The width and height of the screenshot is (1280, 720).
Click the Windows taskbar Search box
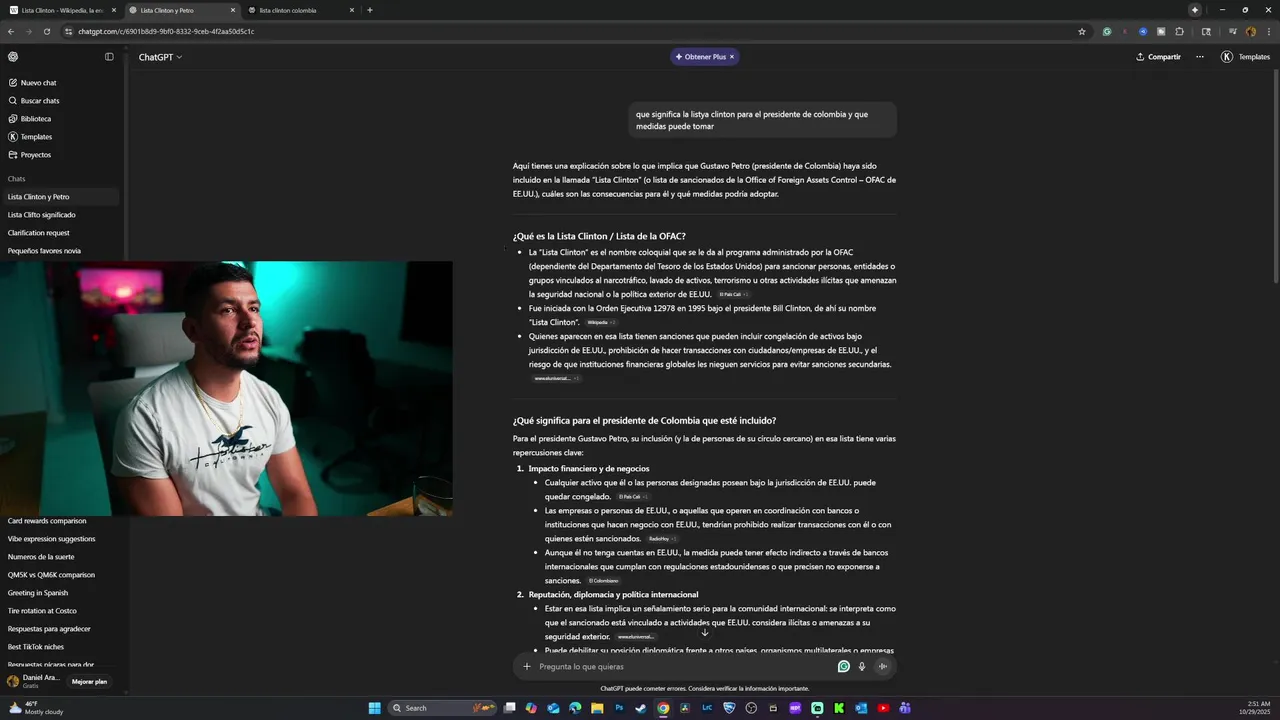[x=444, y=708]
